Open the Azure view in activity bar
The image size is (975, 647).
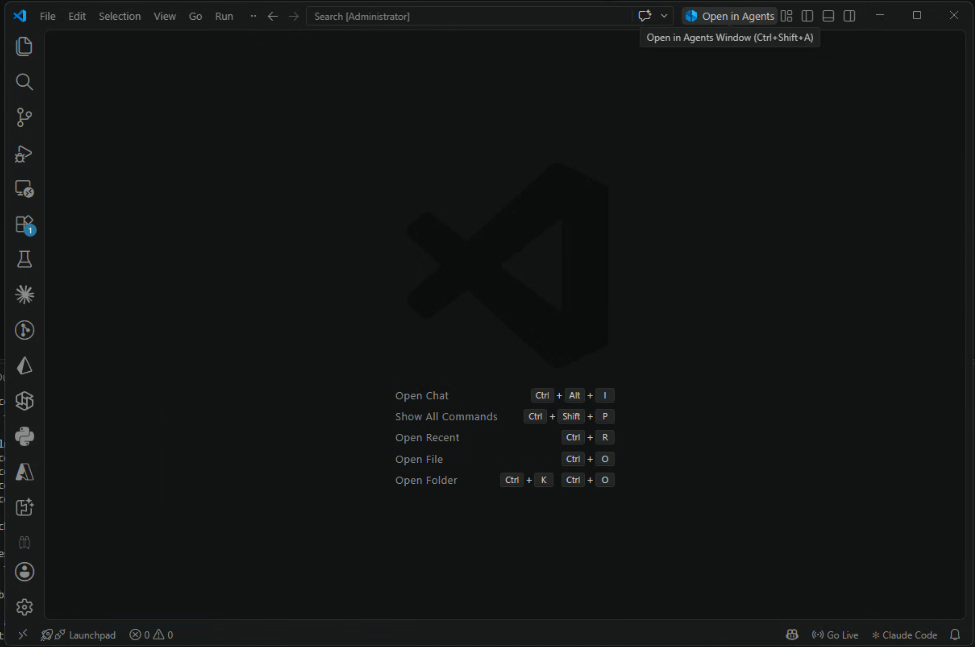click(x=24, y=472)
